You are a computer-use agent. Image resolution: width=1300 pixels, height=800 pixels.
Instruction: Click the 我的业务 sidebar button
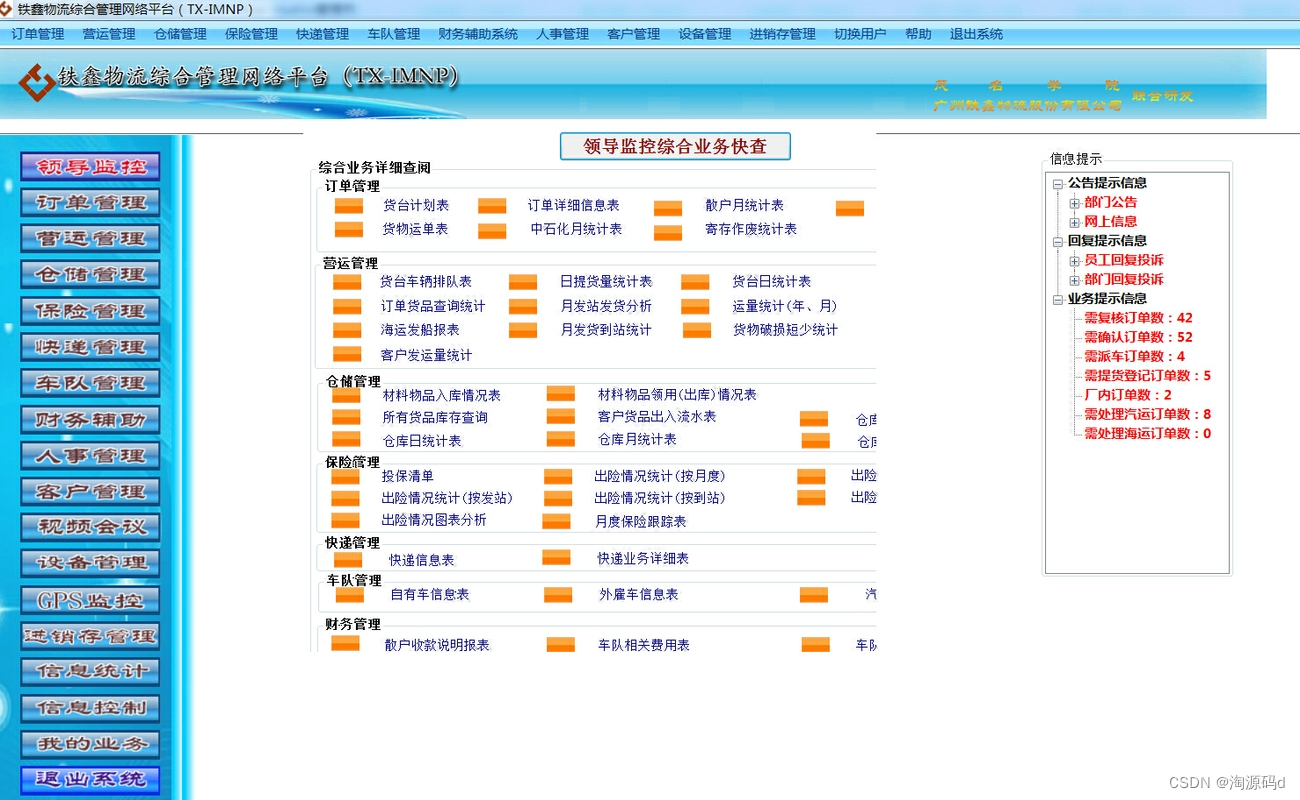tap(91, 744)
